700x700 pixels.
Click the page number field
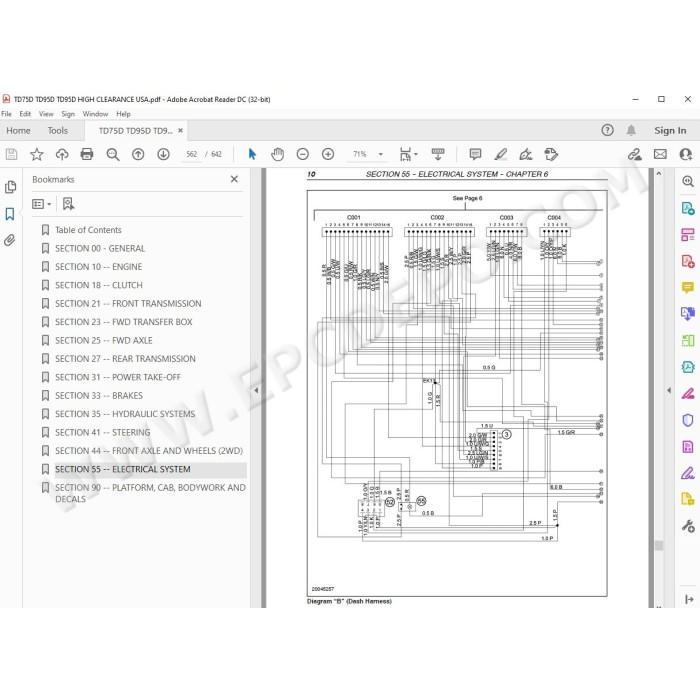click(192, 154)
